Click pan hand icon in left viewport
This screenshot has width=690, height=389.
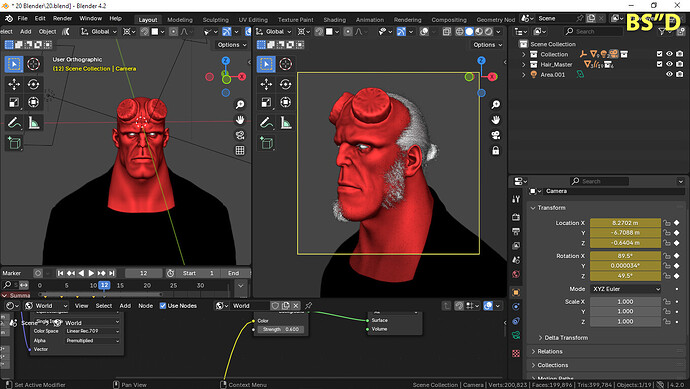pos(240,120)
